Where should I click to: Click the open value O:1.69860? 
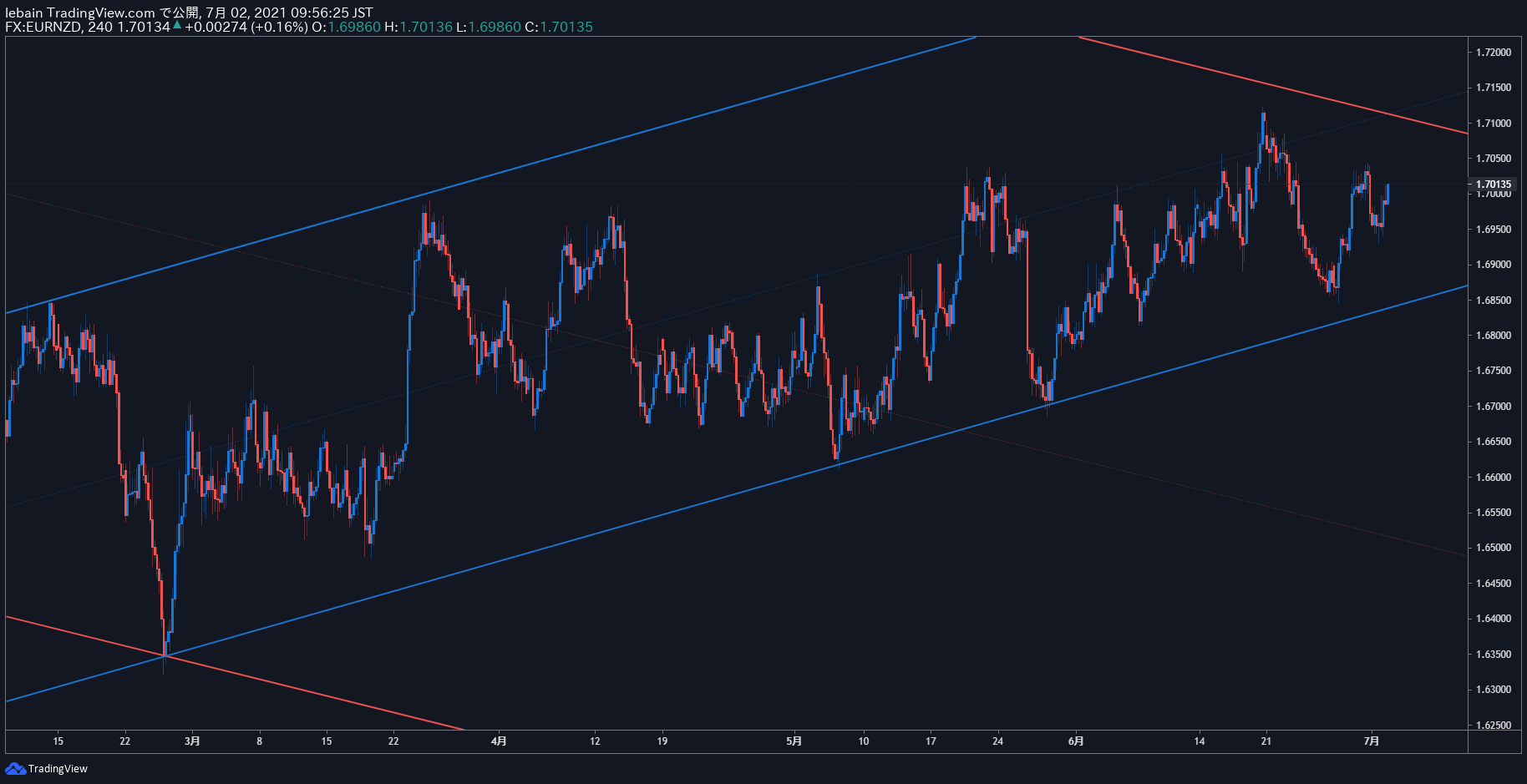tap(346, 27)
